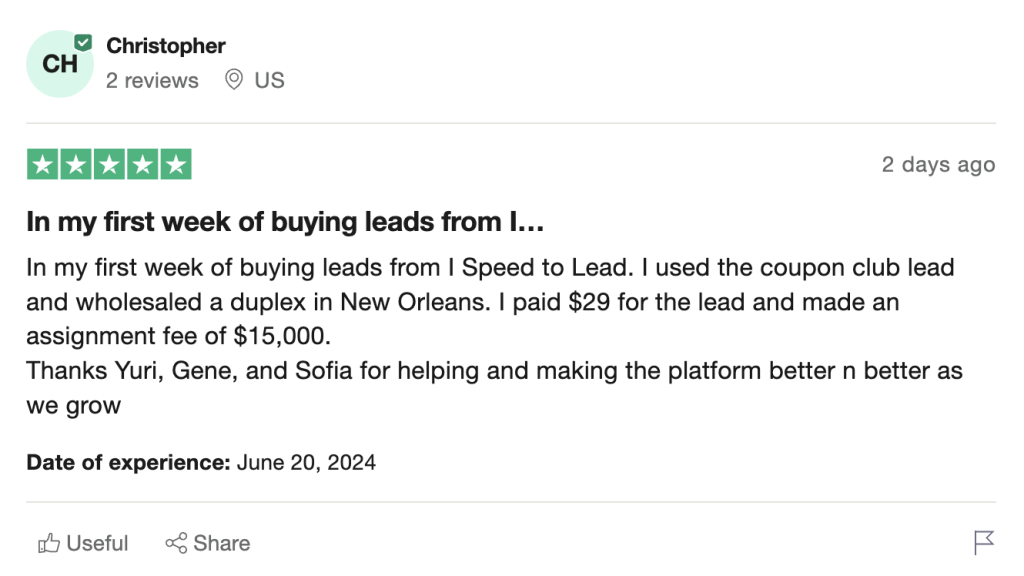Report the review with the flag icon
1024x576 pixels.
click(x=984, y=543)
